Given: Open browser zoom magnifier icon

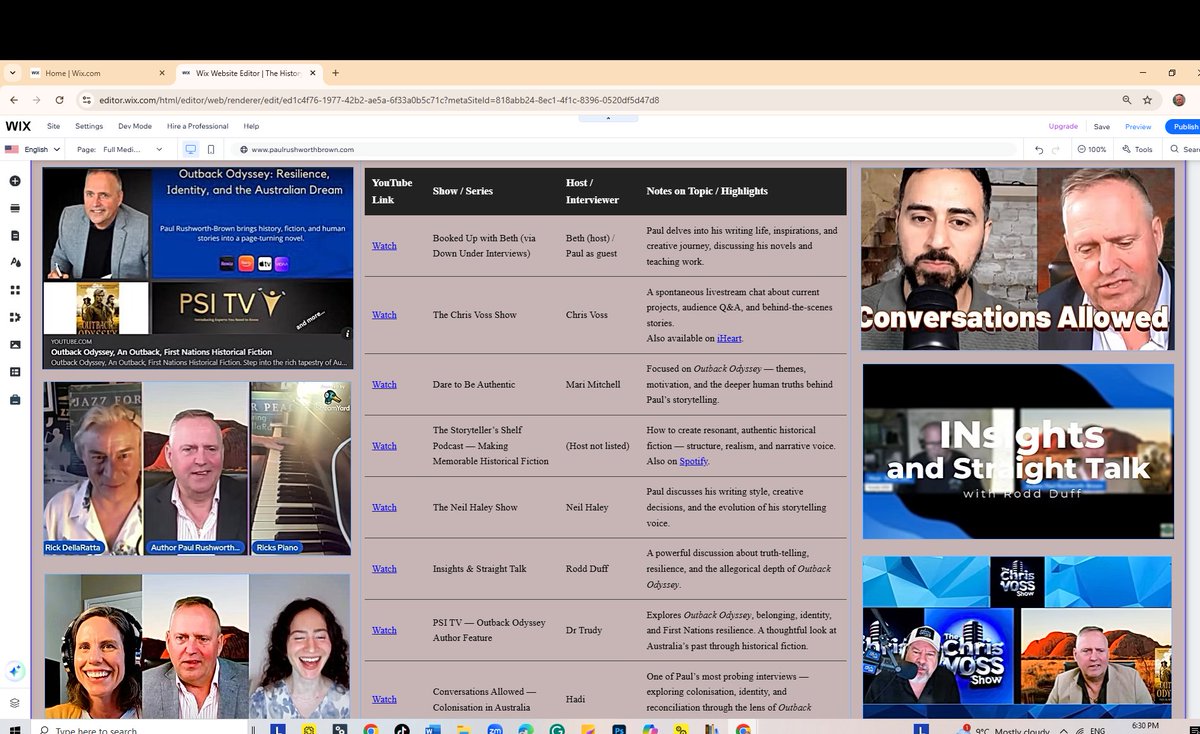Looking at the screenshot, I should pyautogui.click(x=1127, y=100).
